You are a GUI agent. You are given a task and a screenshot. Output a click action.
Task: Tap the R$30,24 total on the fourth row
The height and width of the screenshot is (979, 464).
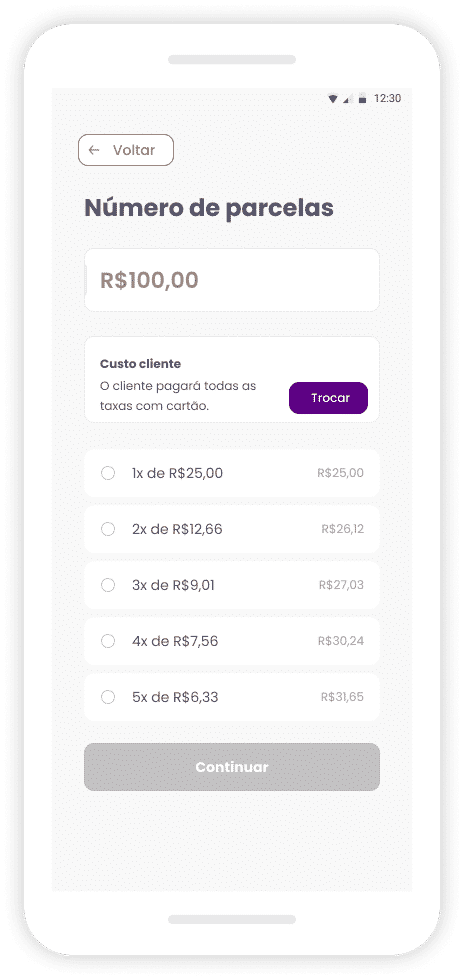[x=341, y=641]
